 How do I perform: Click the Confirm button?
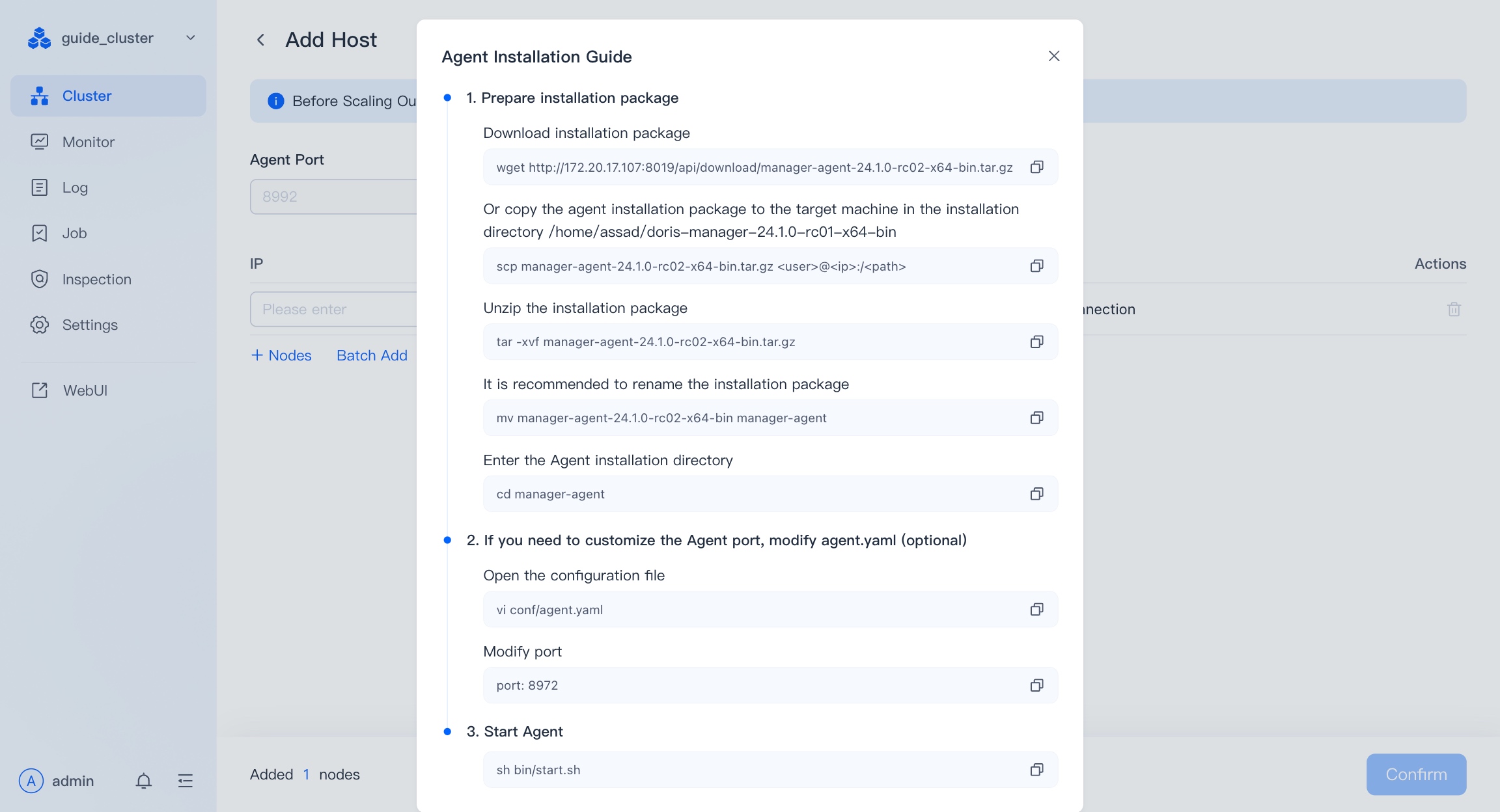[1416, 774]
